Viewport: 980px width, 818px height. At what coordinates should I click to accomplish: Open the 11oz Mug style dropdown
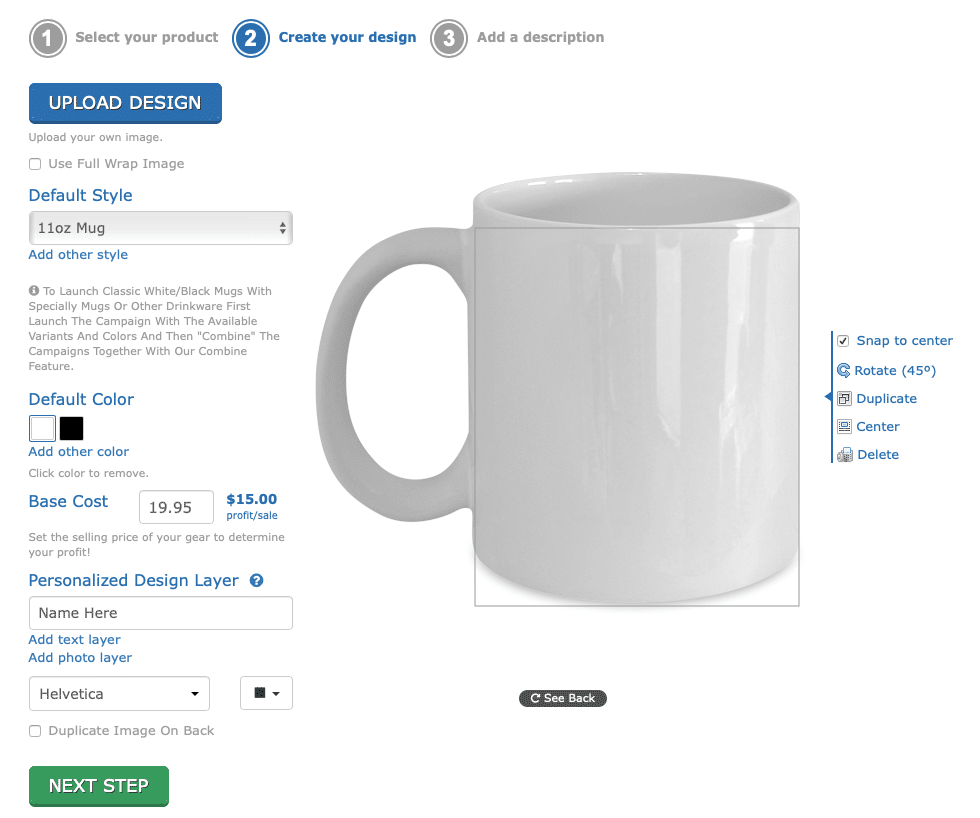click(161, 228)
